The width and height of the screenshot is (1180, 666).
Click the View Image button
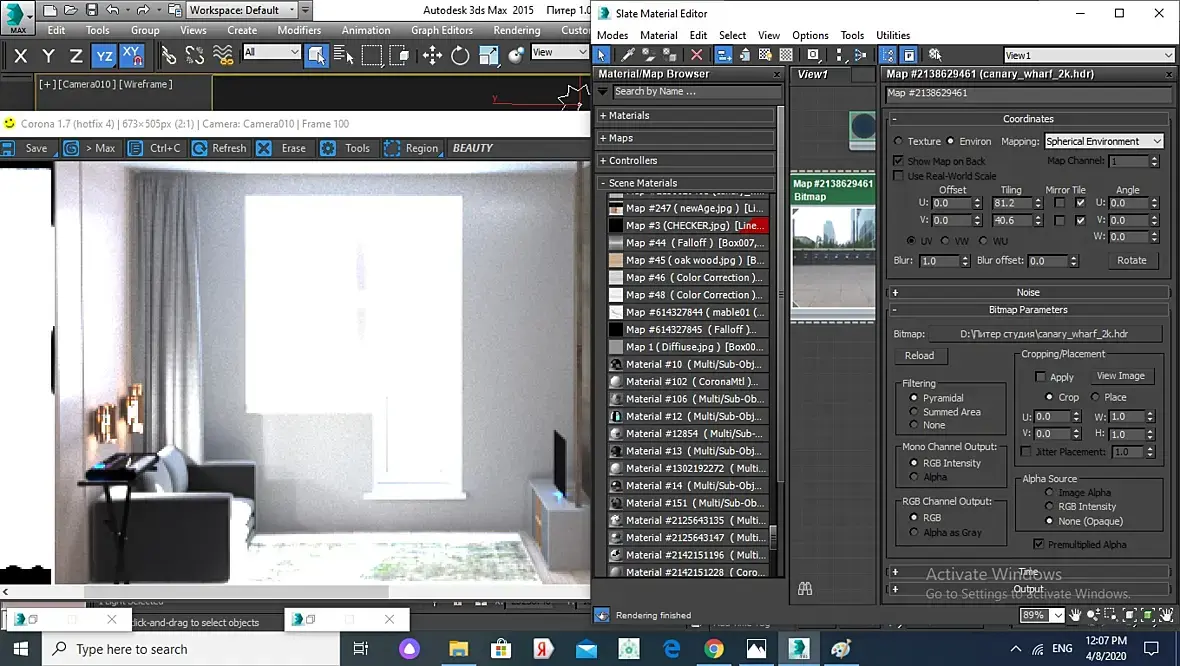(1120, 376)
